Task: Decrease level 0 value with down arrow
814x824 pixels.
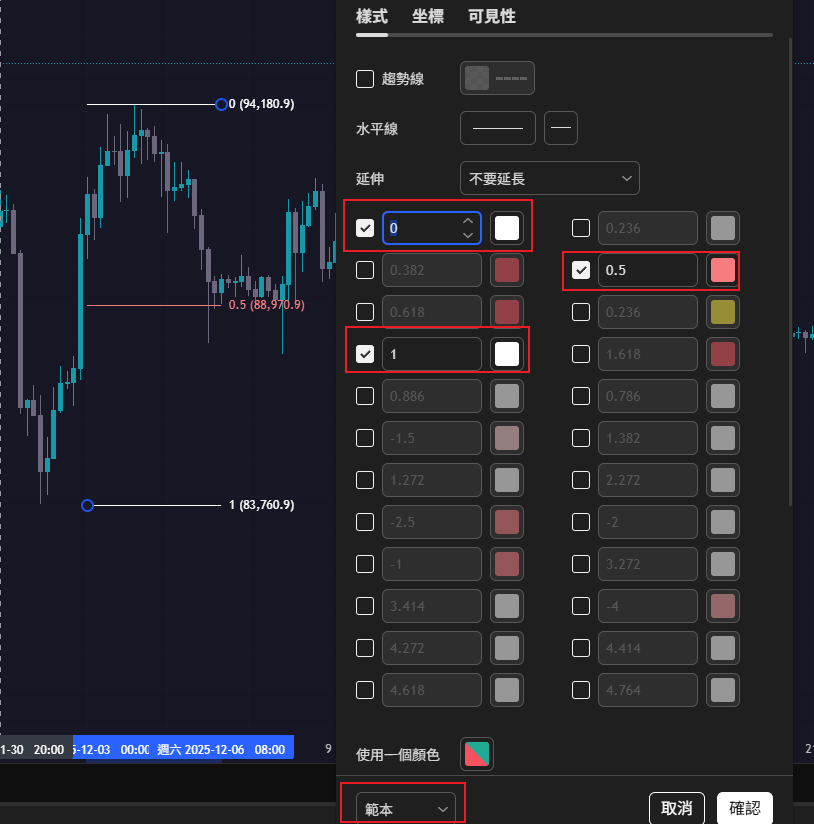Action: point(467,235)
